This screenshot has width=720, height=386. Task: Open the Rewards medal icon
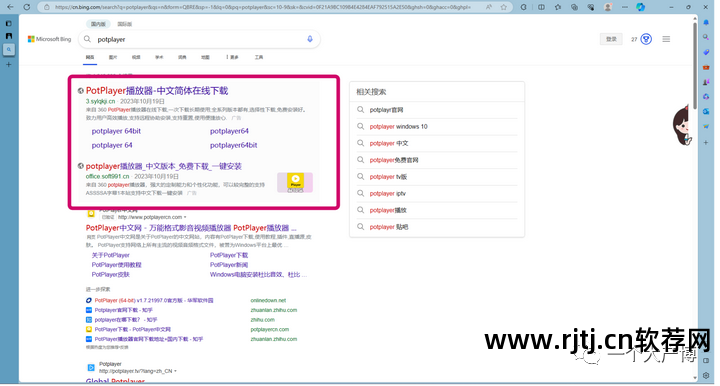[646, 39]
